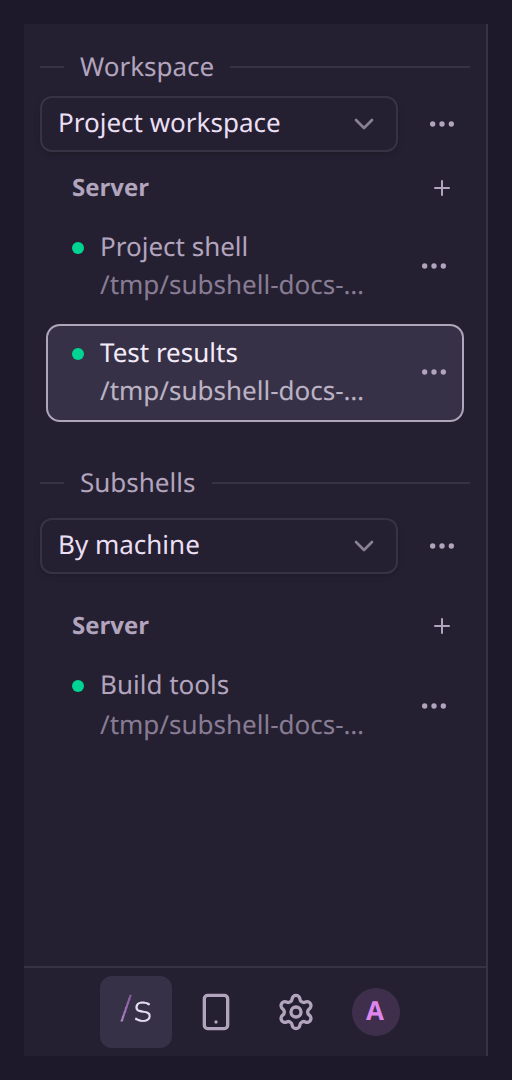Open the Subshells selector options menu (three dots)
Screen dimensions: 512x1080
click(x=442, y=546)
